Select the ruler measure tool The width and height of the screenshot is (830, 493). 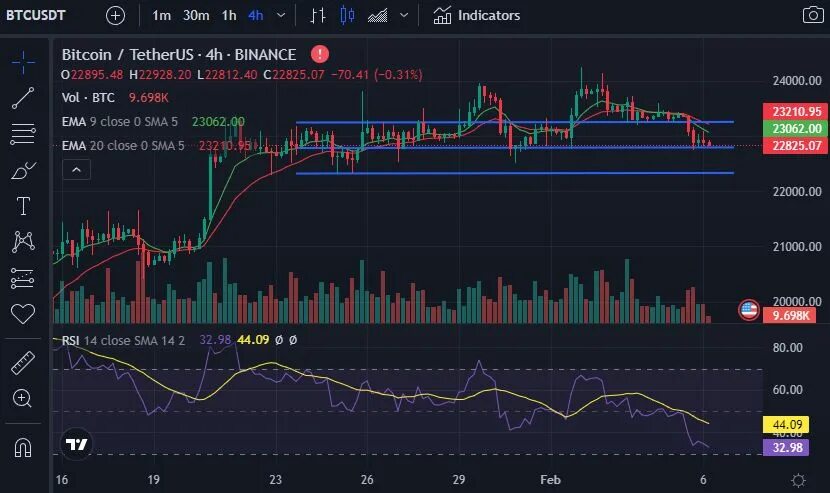click(x=23, y=363)
